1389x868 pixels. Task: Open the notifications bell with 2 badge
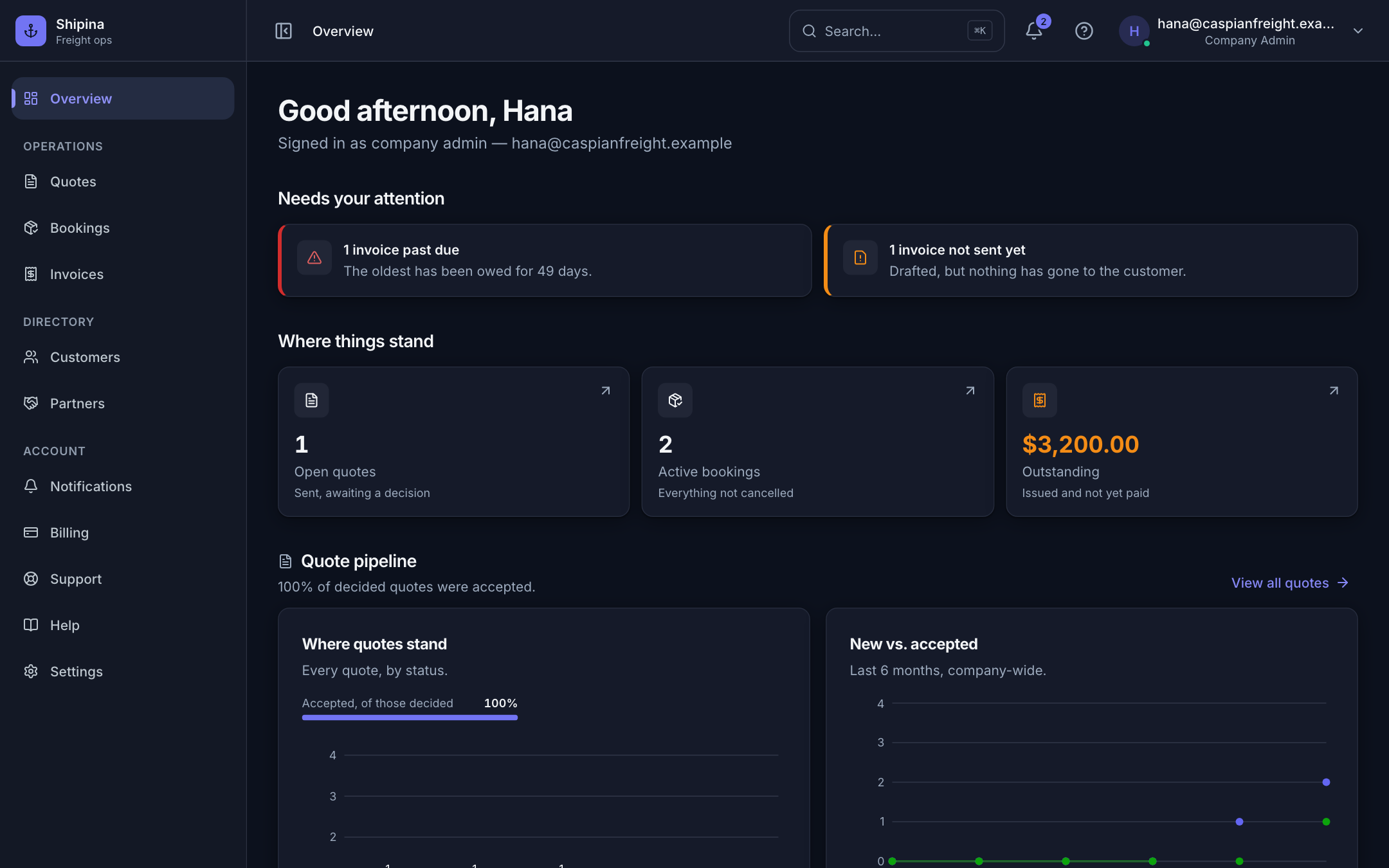(1034, 31)
